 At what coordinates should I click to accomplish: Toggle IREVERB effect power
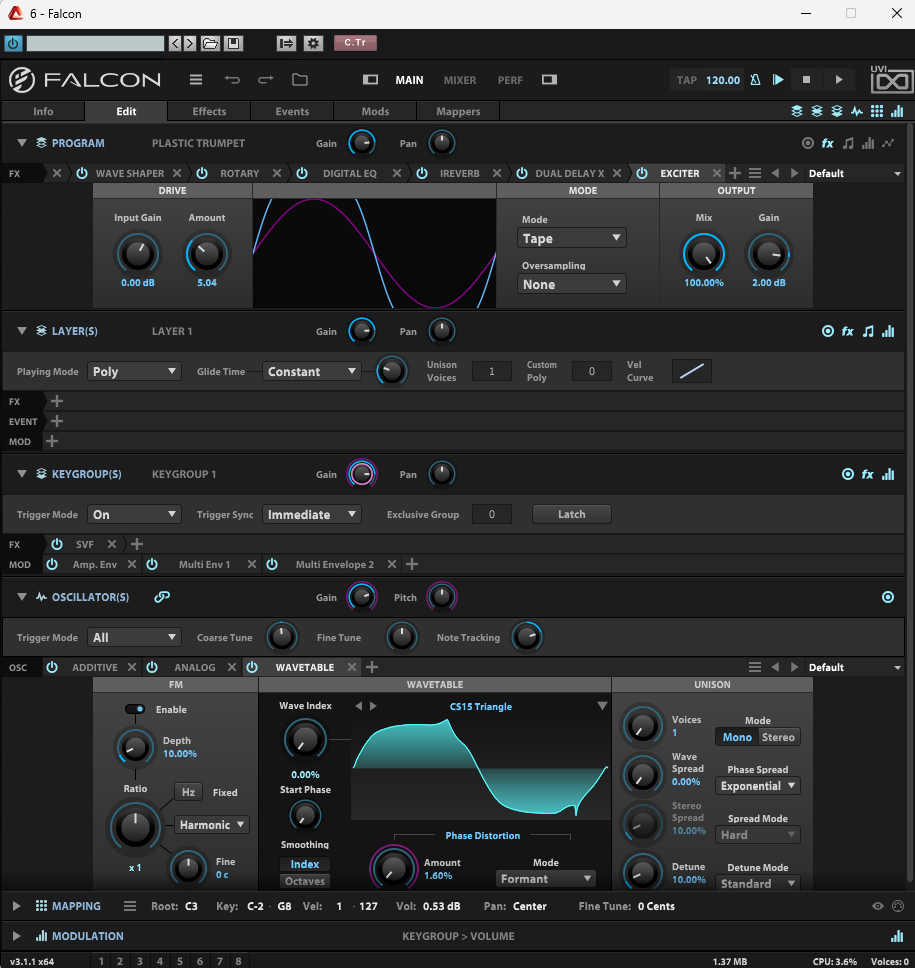click(x=422, y=173)
